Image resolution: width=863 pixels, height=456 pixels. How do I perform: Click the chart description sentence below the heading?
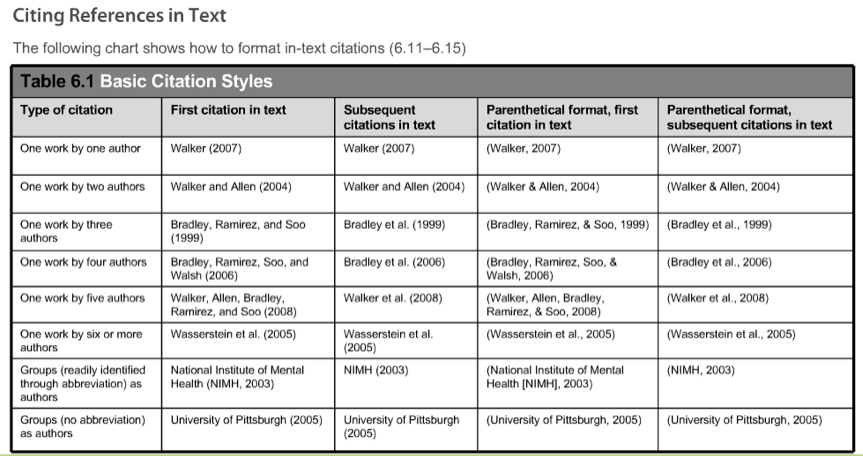(x=240, y=48)
